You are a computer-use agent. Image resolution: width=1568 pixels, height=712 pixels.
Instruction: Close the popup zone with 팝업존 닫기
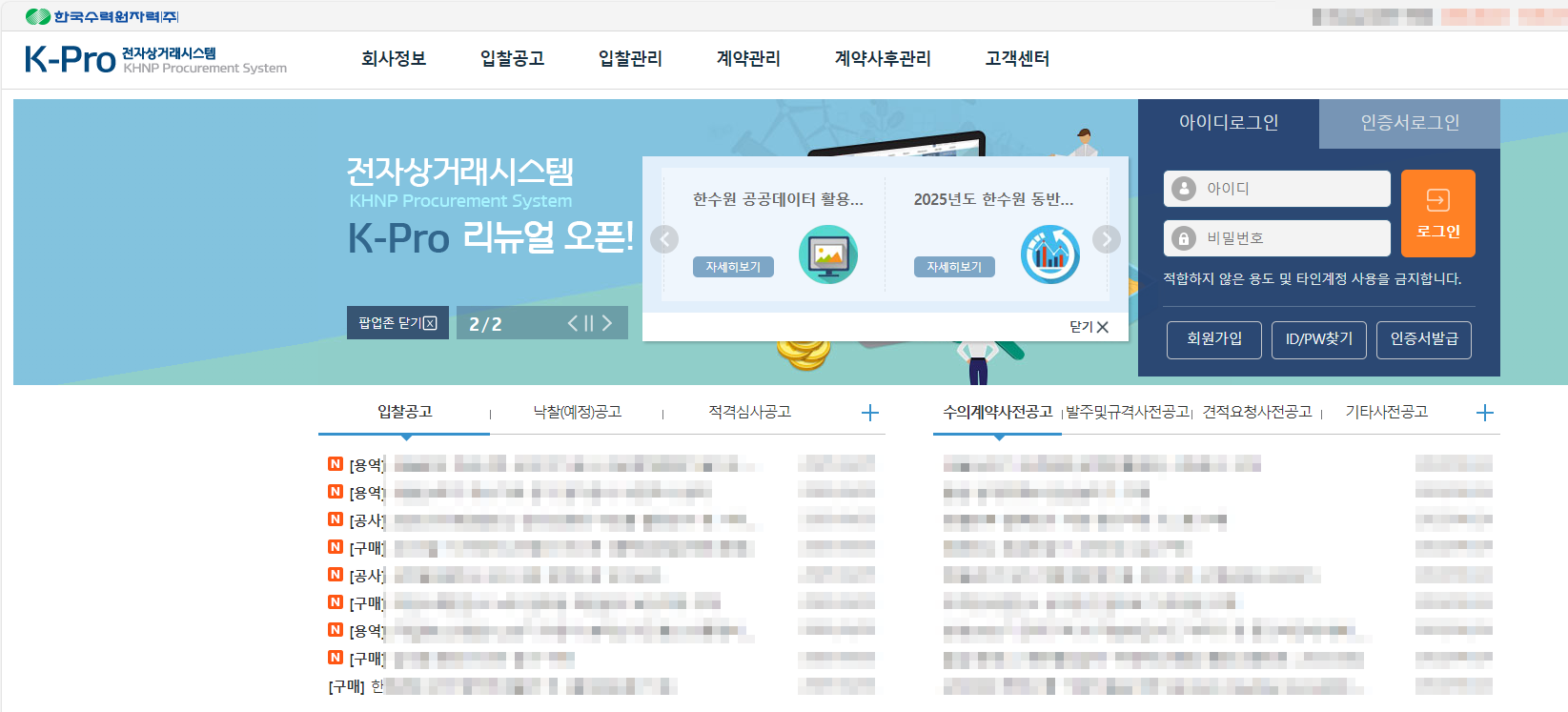397,323
